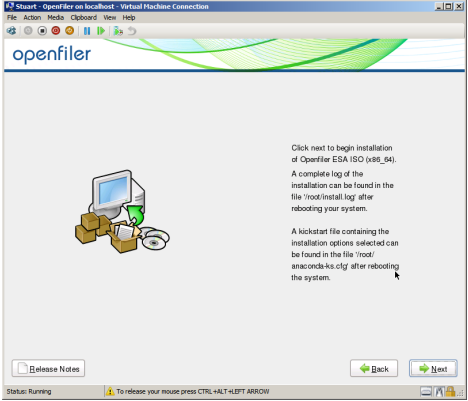Click the installer computer and boxes illustration
468x401 pixels.
coord(122,211)
